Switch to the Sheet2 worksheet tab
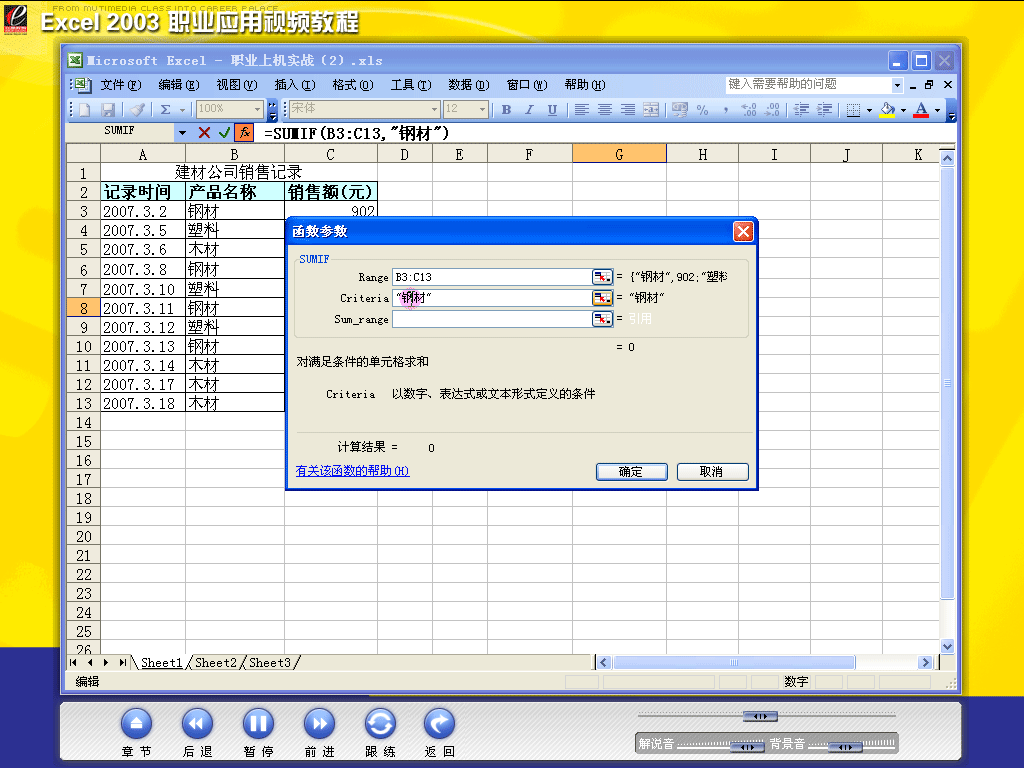The width and height of the screenshot is (1024, 768). [216, 663]
